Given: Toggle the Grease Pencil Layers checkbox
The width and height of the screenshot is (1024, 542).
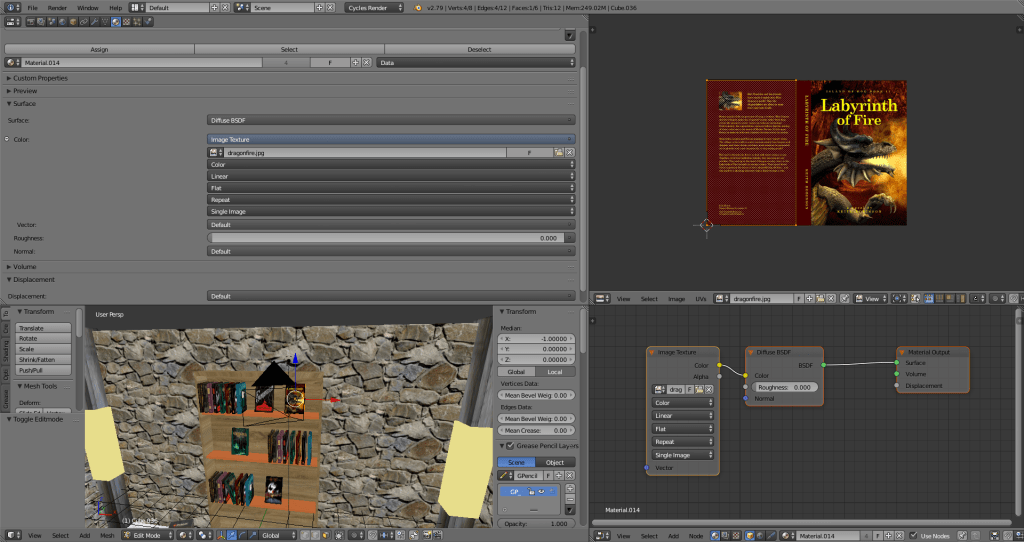Looking at the screenshot, I should coord(509,445).
